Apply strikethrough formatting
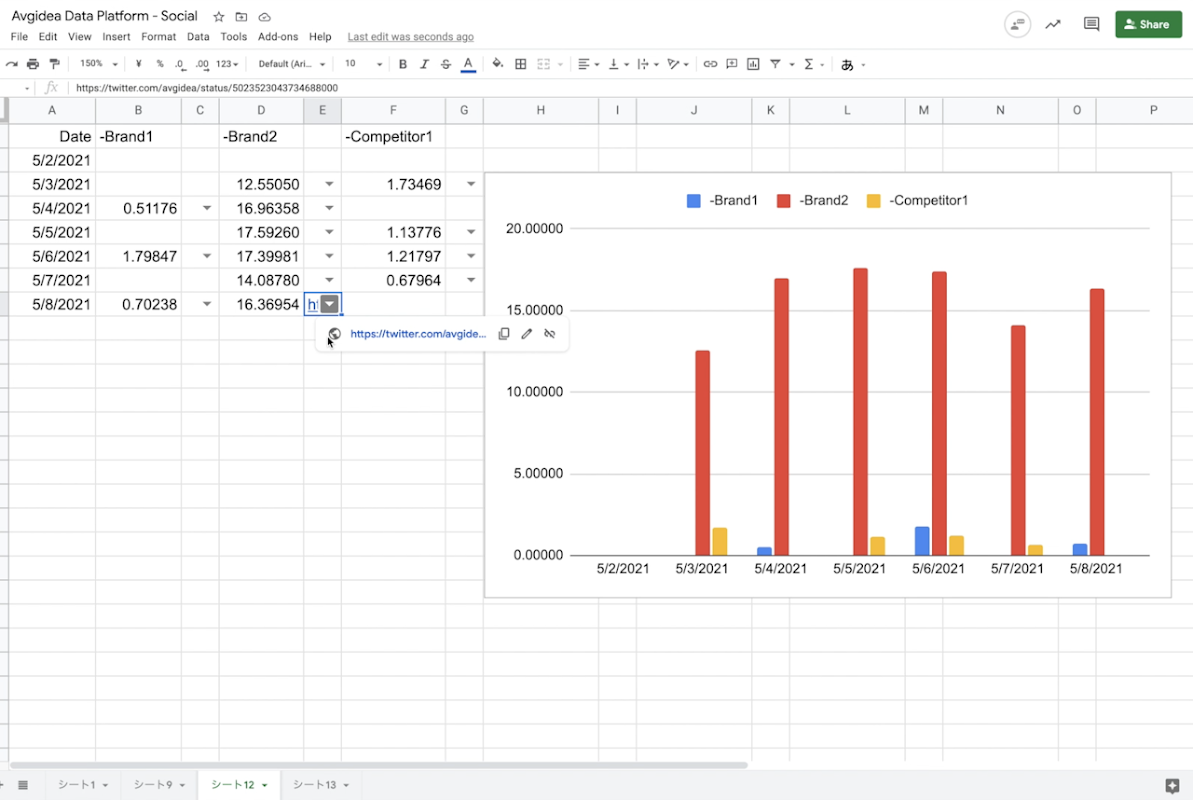 coord(446,64)
